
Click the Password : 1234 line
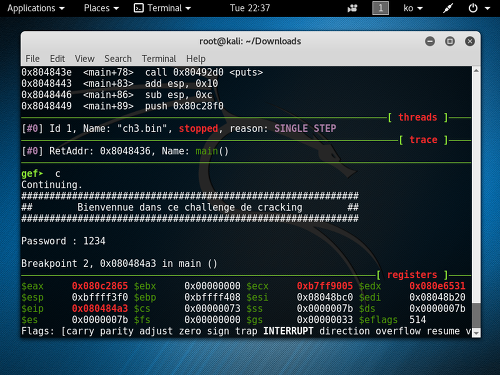click(x=63, y=241)
